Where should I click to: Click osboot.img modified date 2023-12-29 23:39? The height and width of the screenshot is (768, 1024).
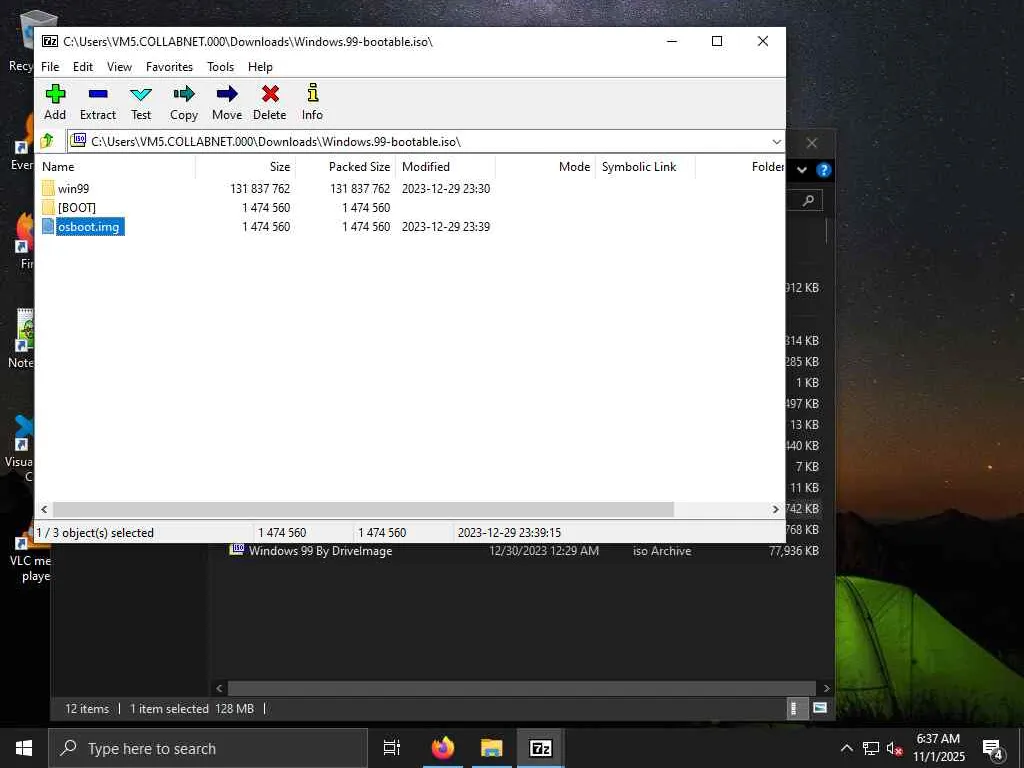(446, 227)
